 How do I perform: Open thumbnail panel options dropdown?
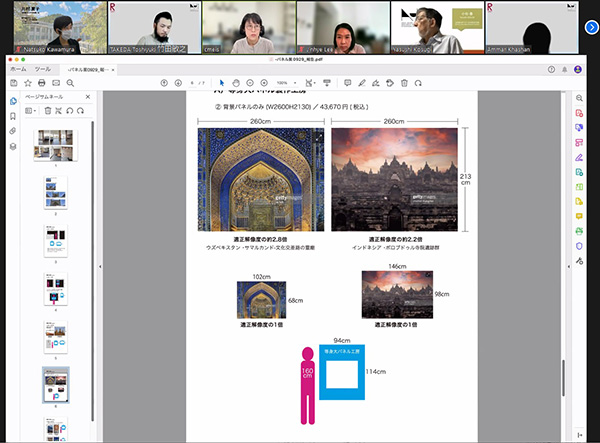31,111
